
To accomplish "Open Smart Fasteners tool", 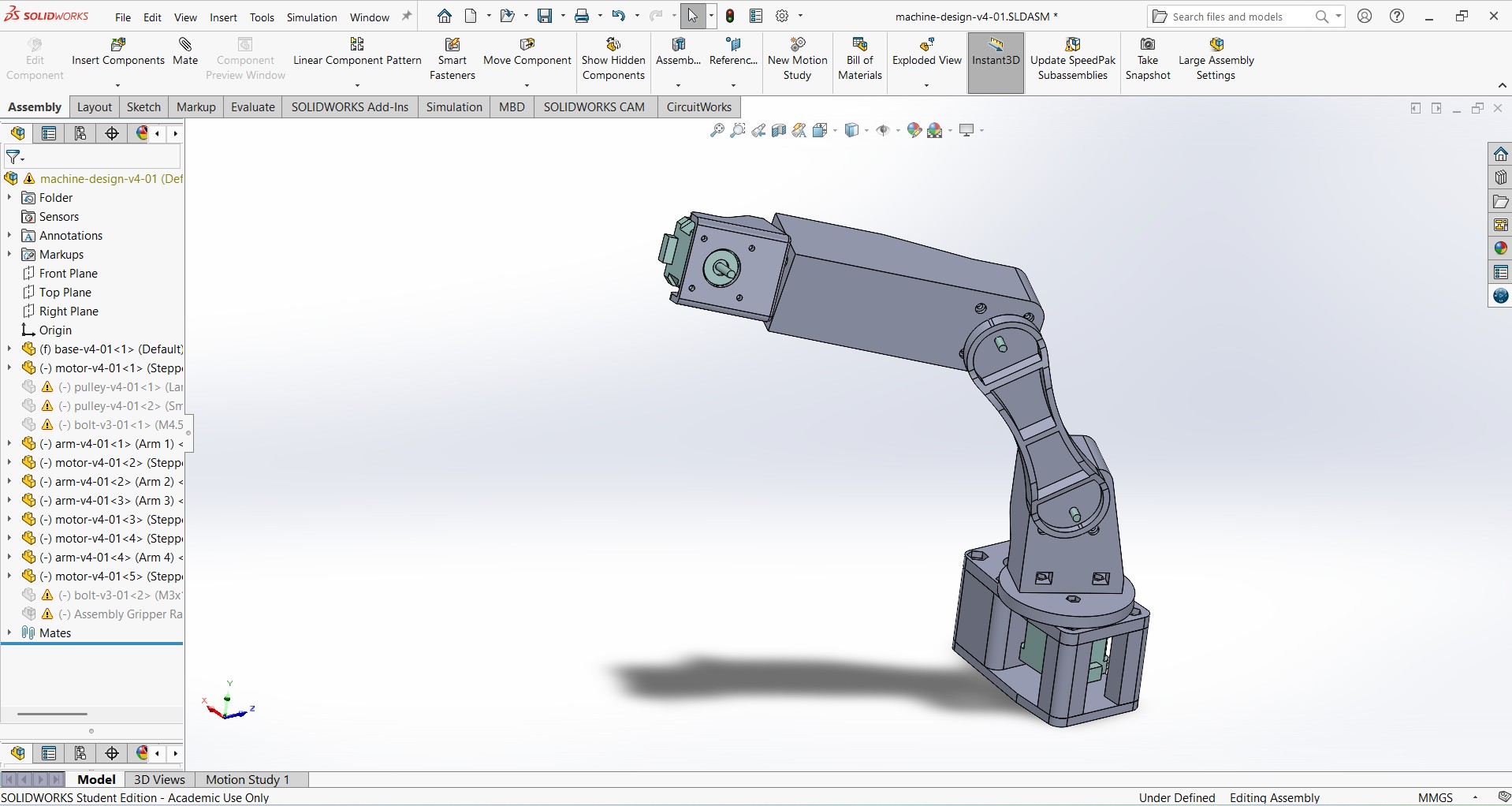I will pyautogui.click(x=452, y=59).
